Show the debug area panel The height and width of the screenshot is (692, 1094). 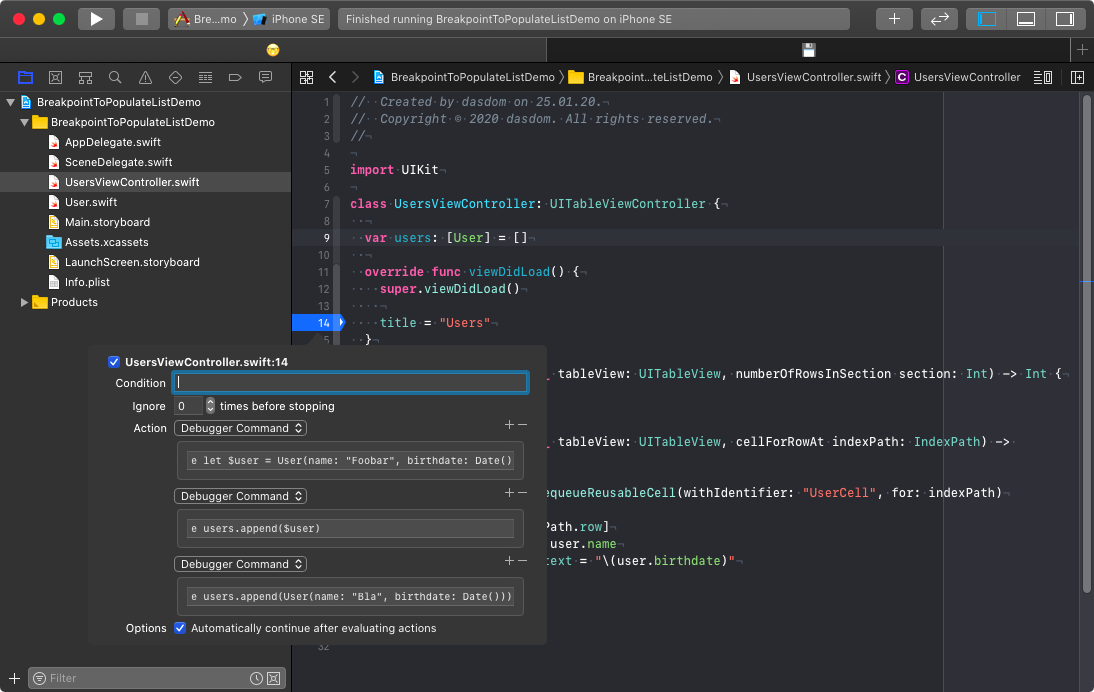(x=1026, y=19)
